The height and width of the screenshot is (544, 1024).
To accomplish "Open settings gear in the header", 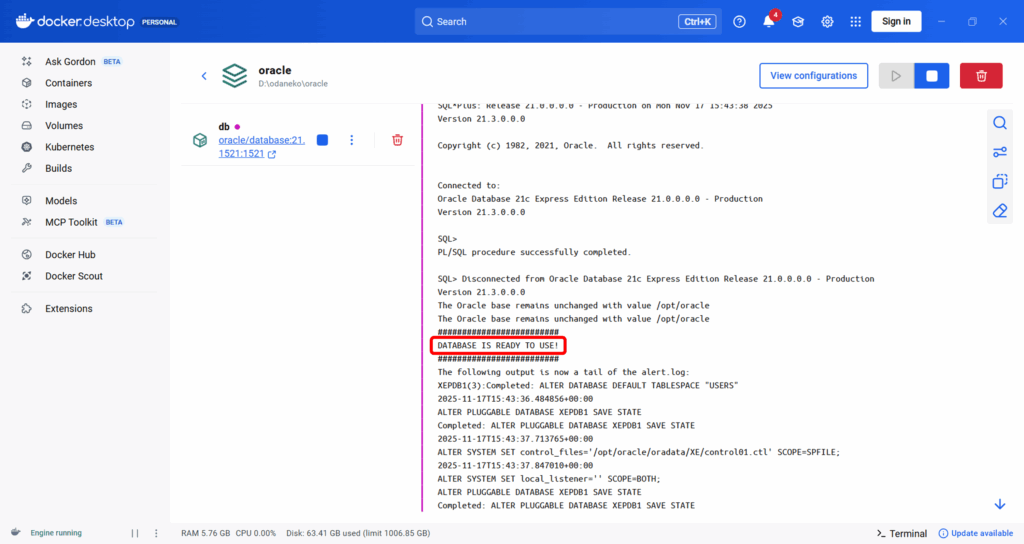I will point(827,22).
